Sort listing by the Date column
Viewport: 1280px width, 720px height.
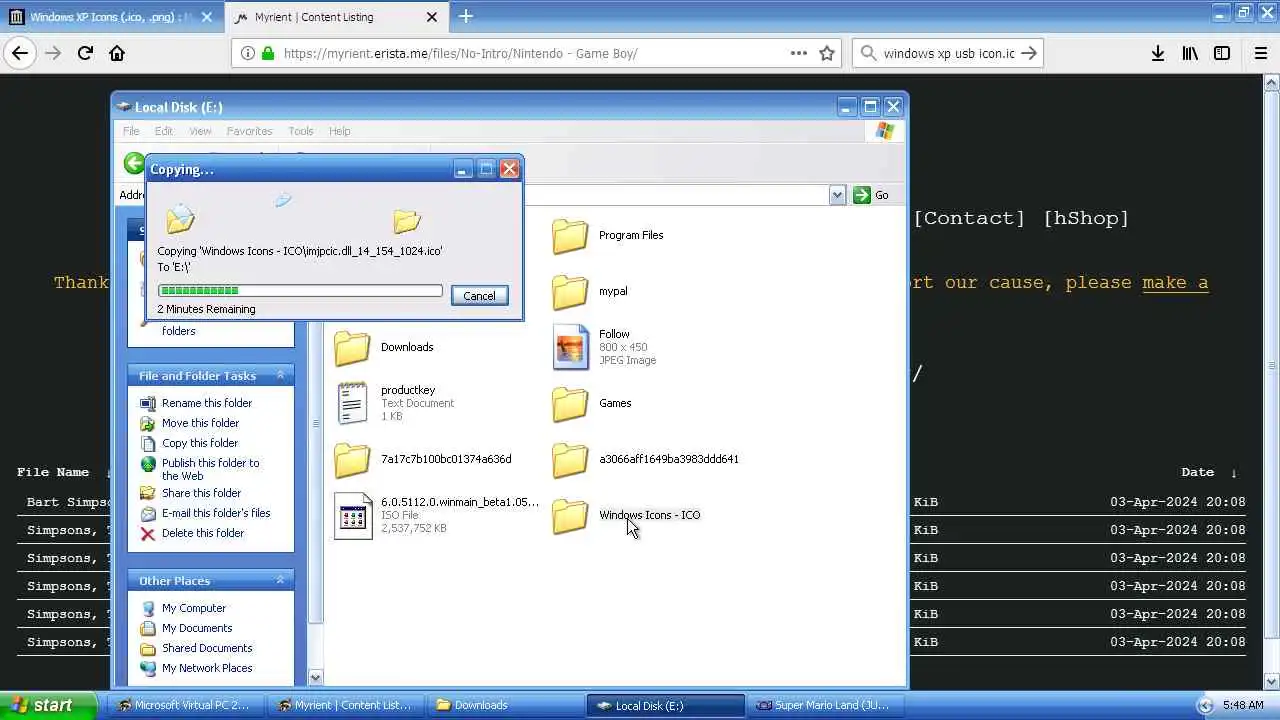1198,472
